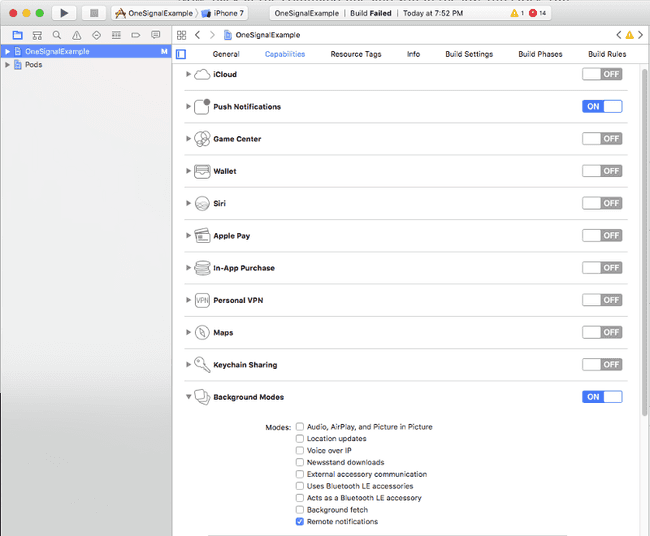Open the Info tab
650x536 pixels.
413,54
